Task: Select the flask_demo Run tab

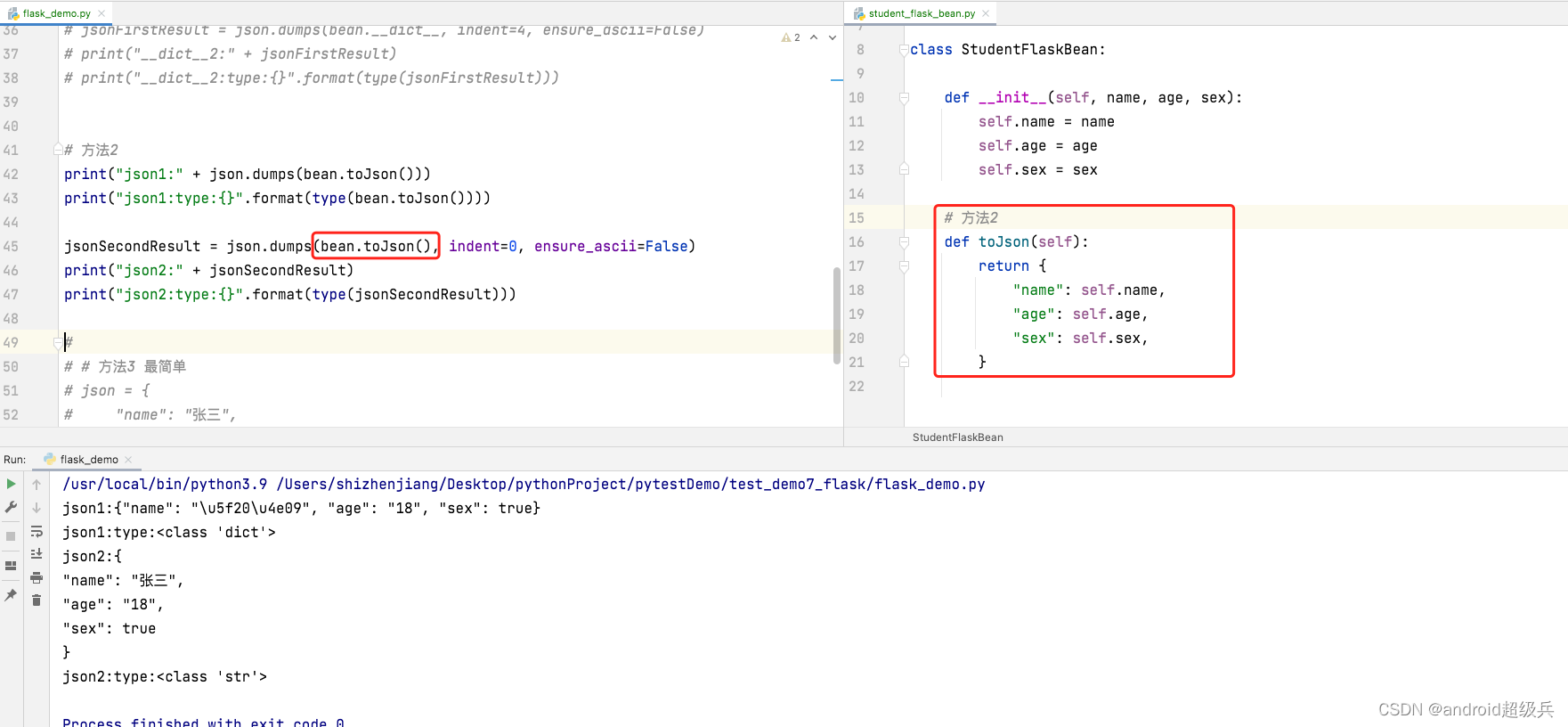Action: pyautogui.click(x=88, y=460)
